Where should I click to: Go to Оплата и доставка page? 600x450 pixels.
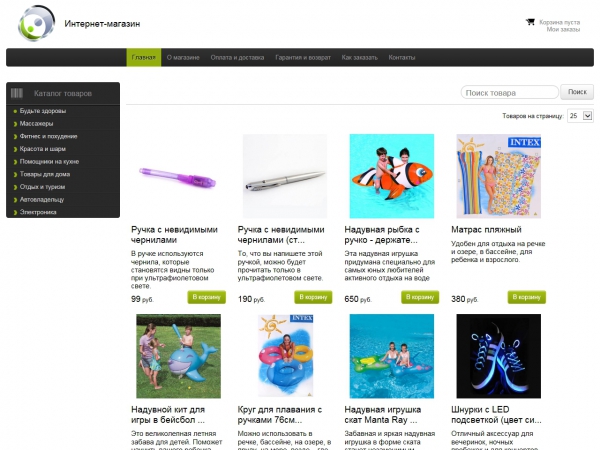tap(237, 57)
